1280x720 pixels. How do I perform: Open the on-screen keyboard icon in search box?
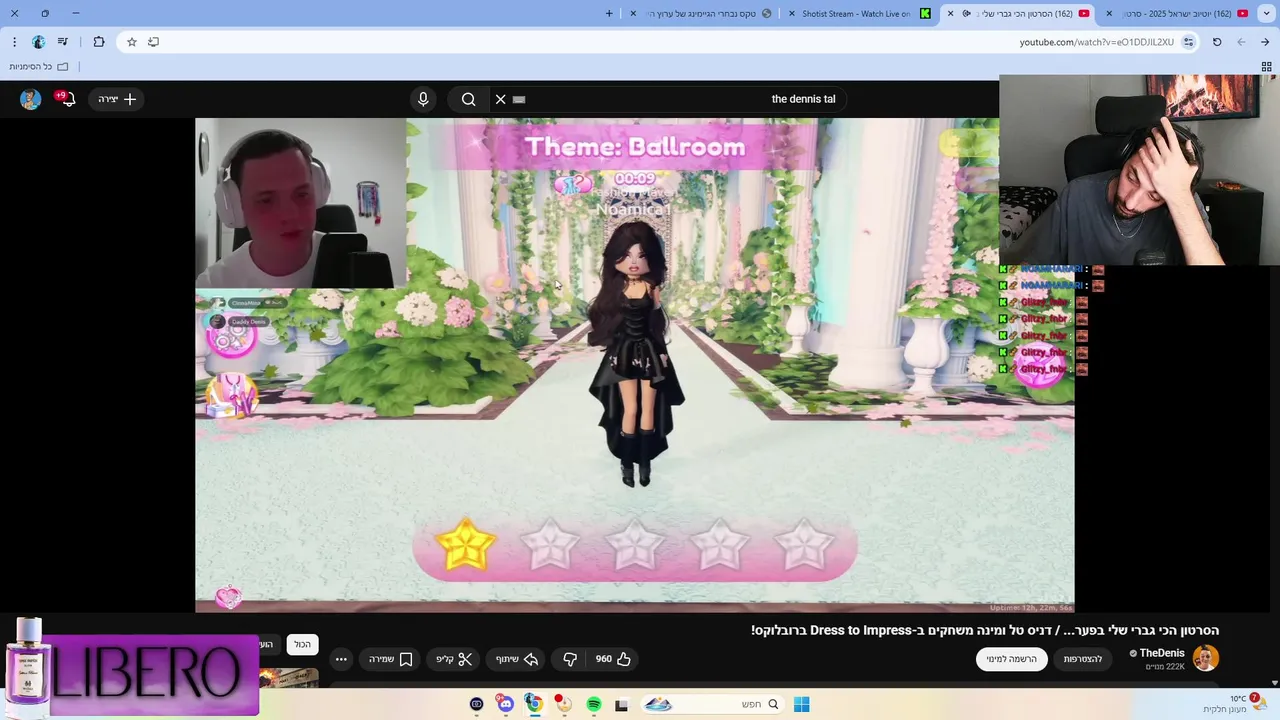(519, 99)
